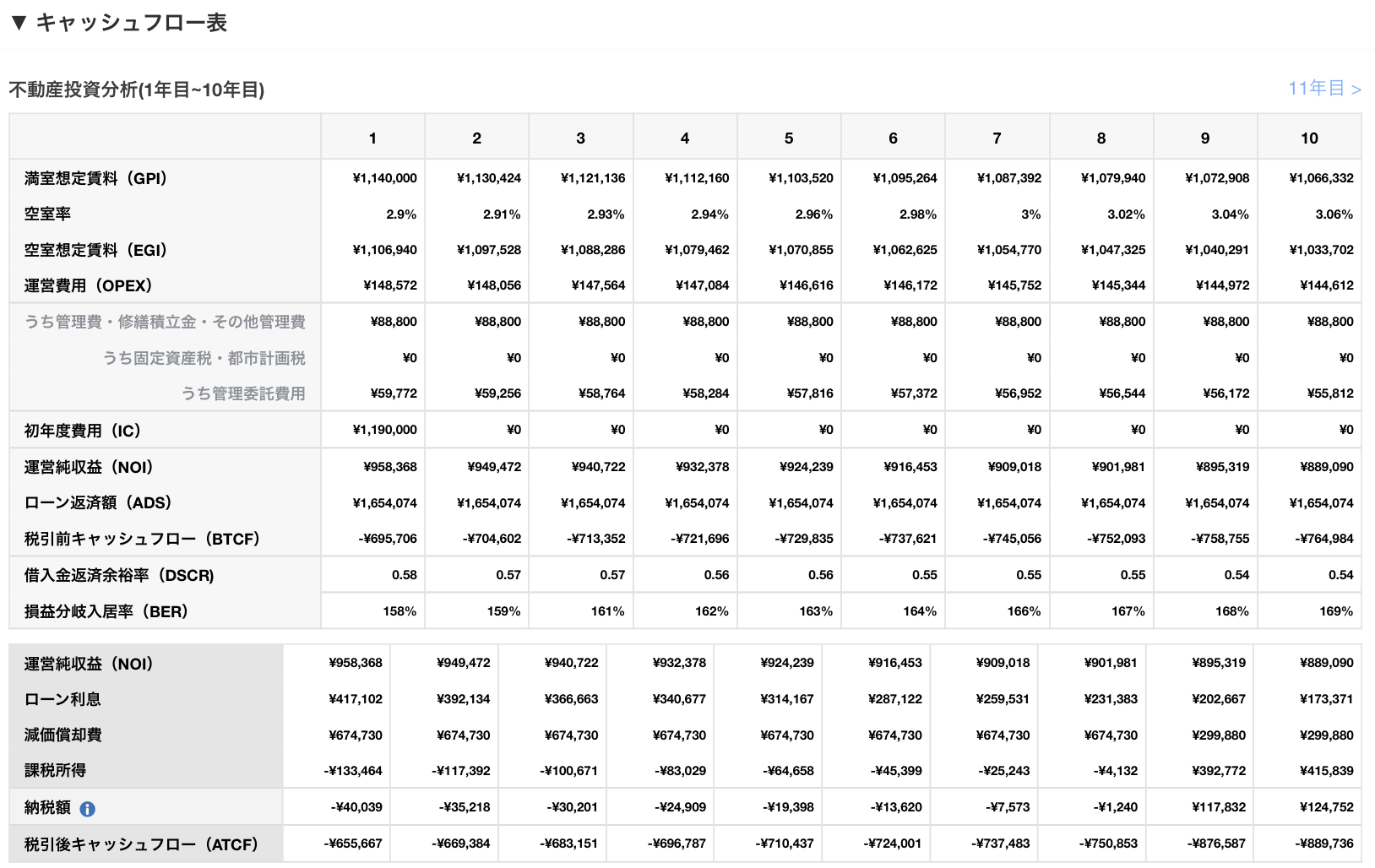Screen dimensions: 1375x868
Task: Click year 10 column header
Action: coord(1309,138)
